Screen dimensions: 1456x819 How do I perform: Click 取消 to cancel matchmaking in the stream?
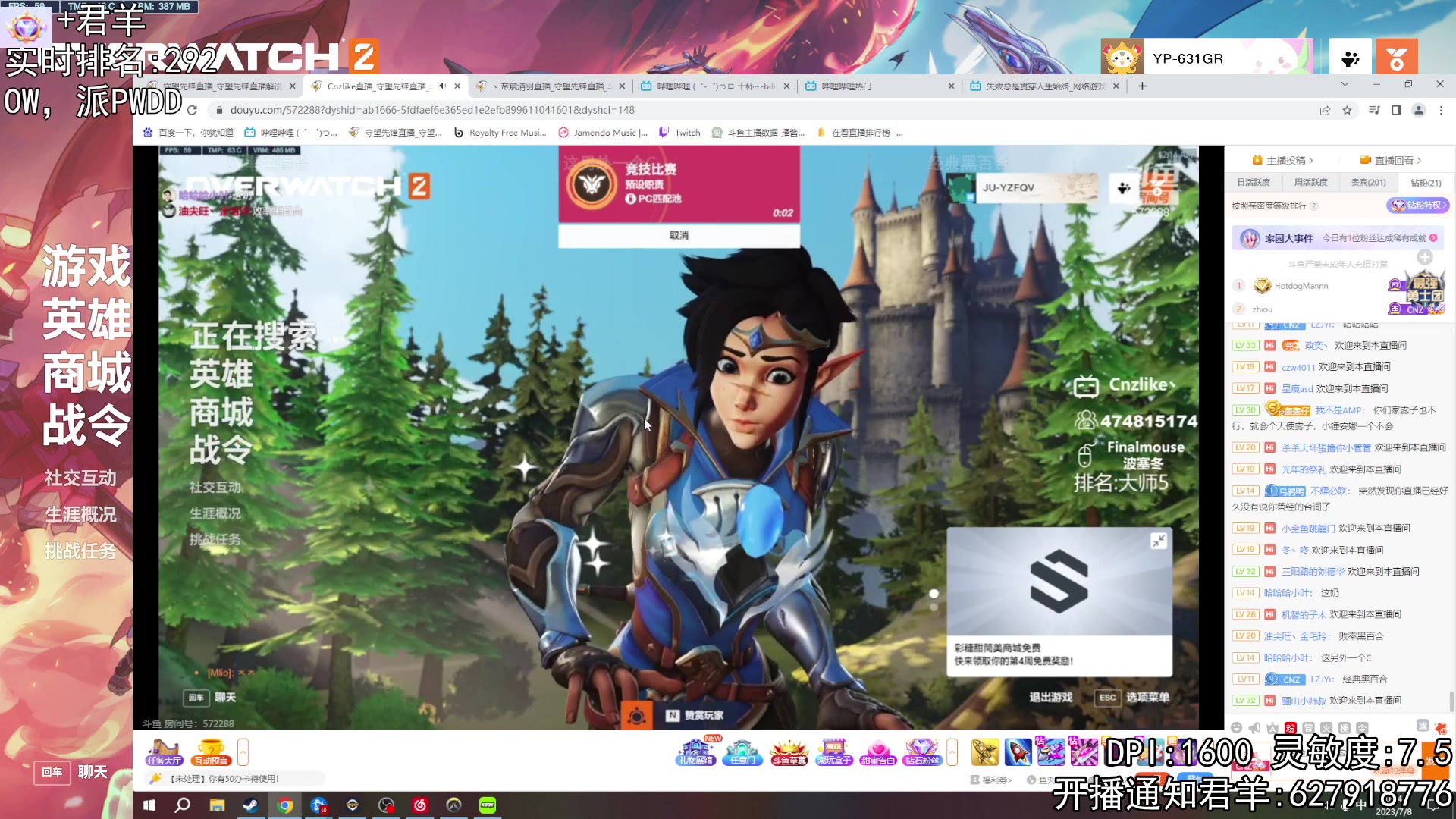click(x=679, y=236)
